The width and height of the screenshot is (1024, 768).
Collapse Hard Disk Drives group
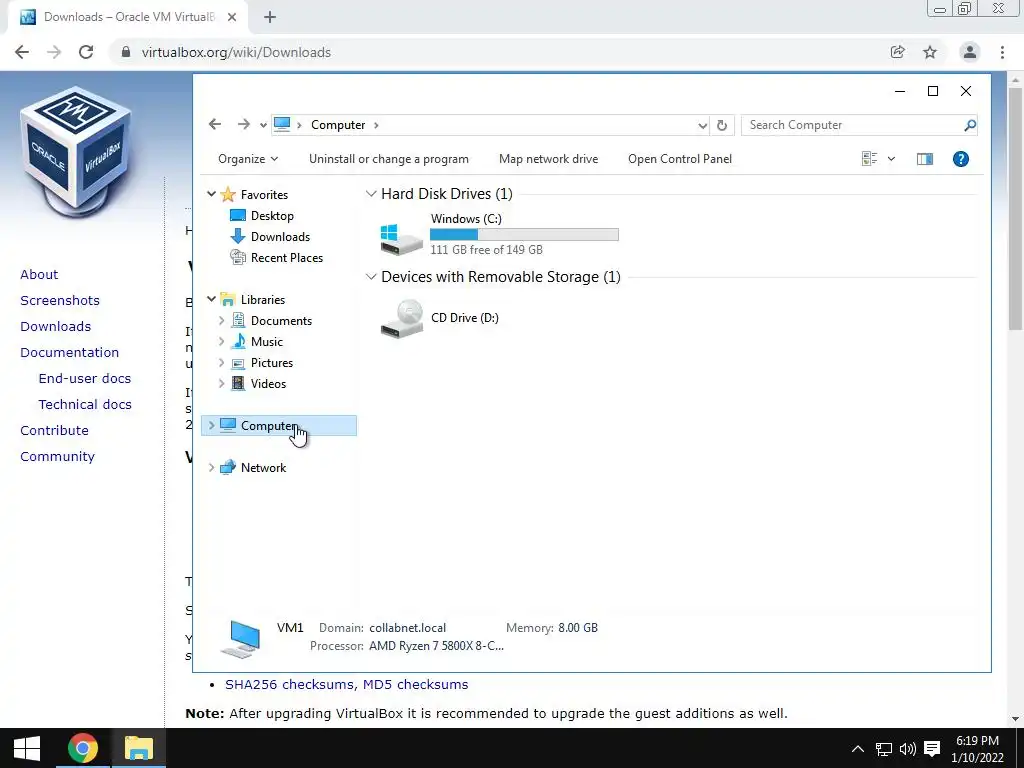371,193
